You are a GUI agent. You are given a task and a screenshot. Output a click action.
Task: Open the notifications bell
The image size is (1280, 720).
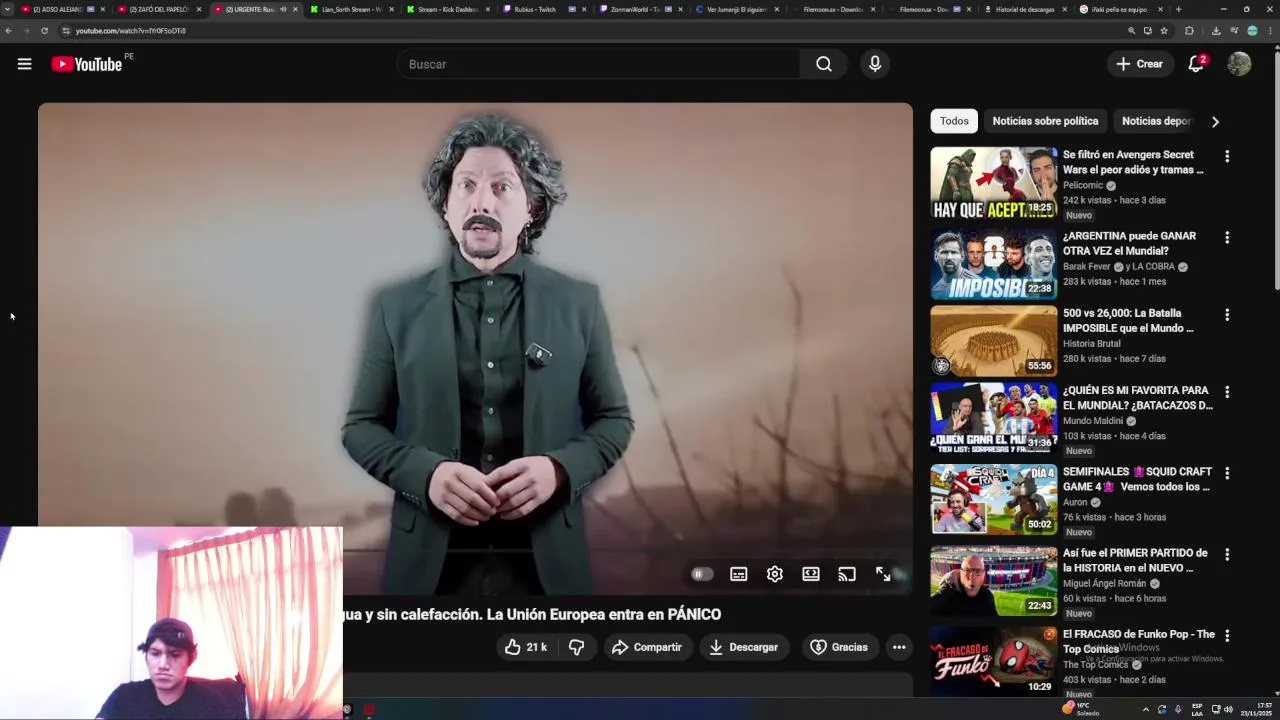coord(1196,64)
